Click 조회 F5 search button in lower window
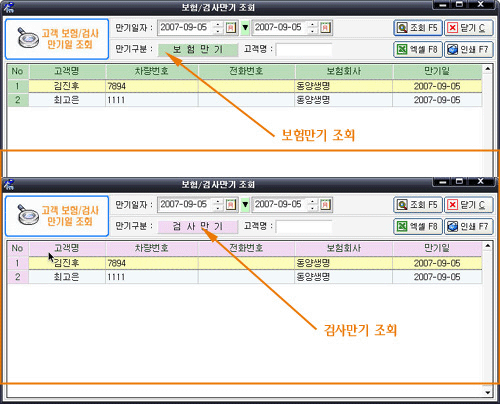The width and height of the screenshot is (500, 404). pos(418,205)
